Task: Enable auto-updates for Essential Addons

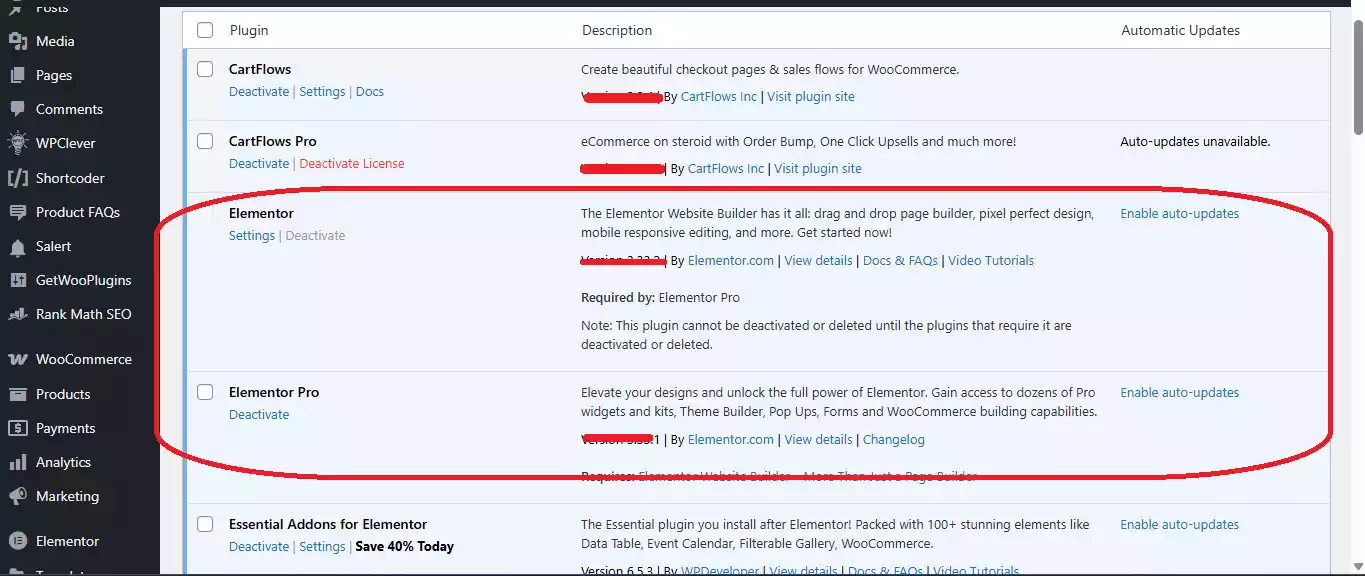Action: pyautogui.click(x=1179, y=524)
